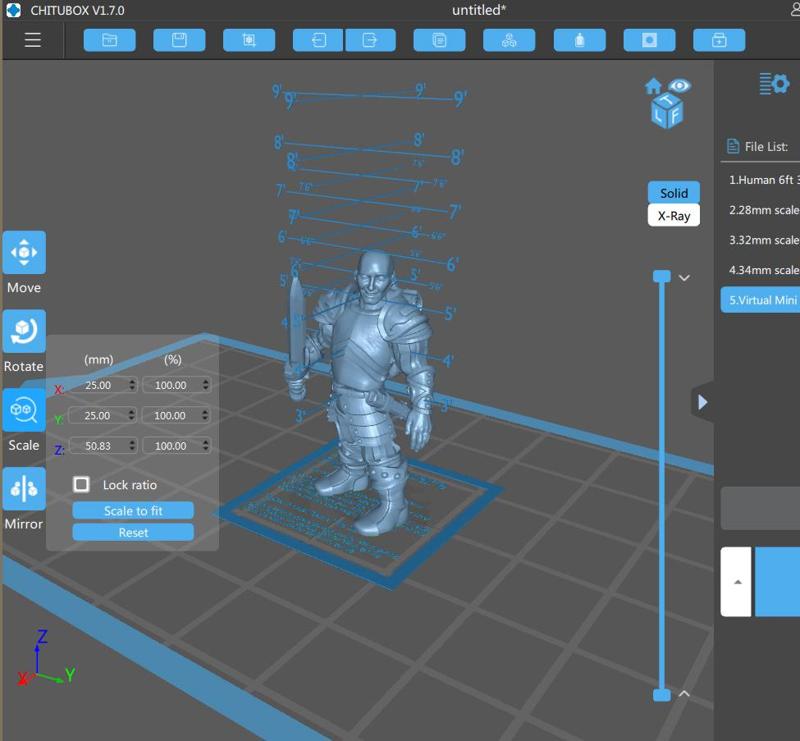Enable the Lock ratio checkbox
The height and width of the screenshot is (741, 800).
tap(82, 485)
